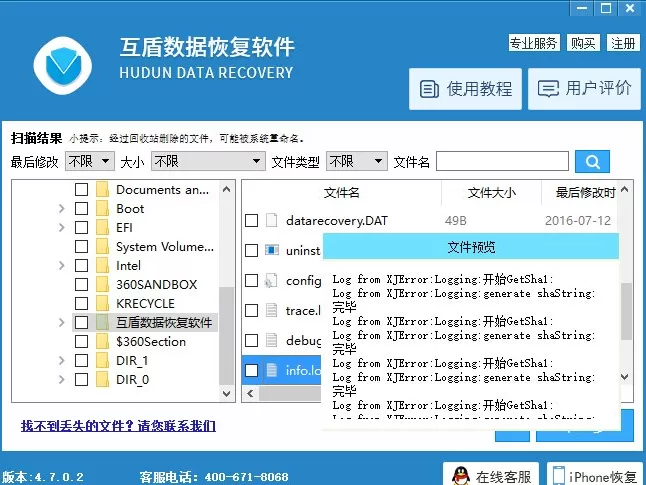Select the 360SANDBOX folder icon

pyautogui.click(x=102, y=284)
